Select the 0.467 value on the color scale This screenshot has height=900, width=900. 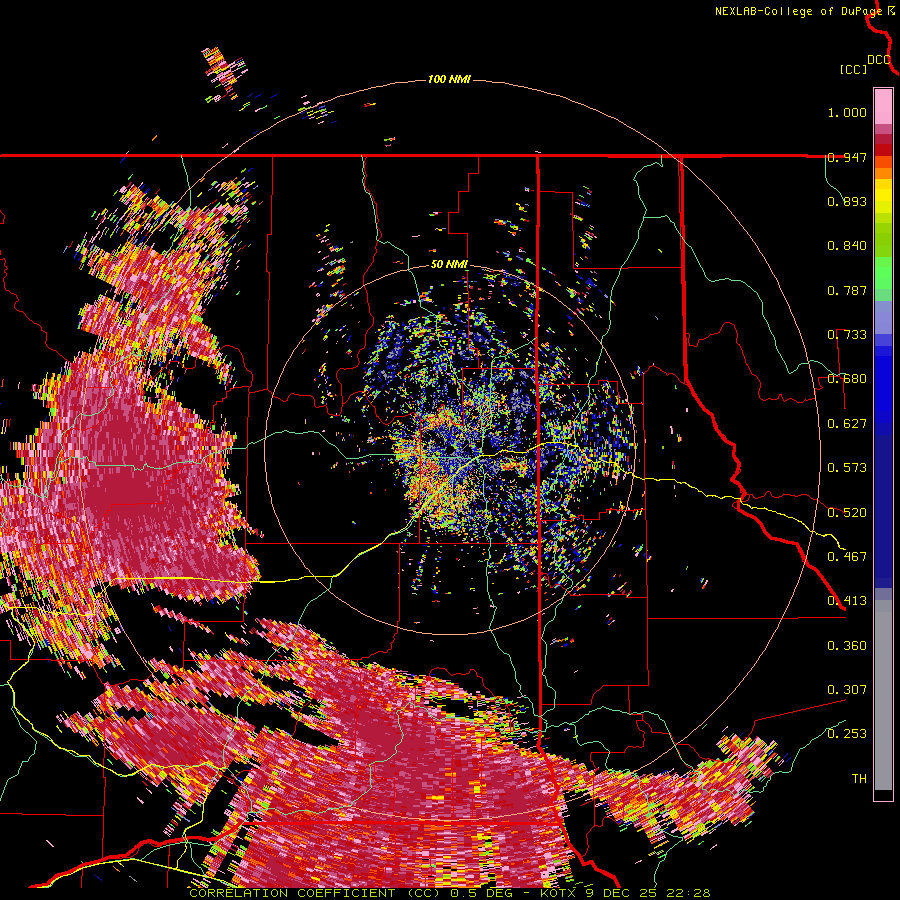pos(847,556)
